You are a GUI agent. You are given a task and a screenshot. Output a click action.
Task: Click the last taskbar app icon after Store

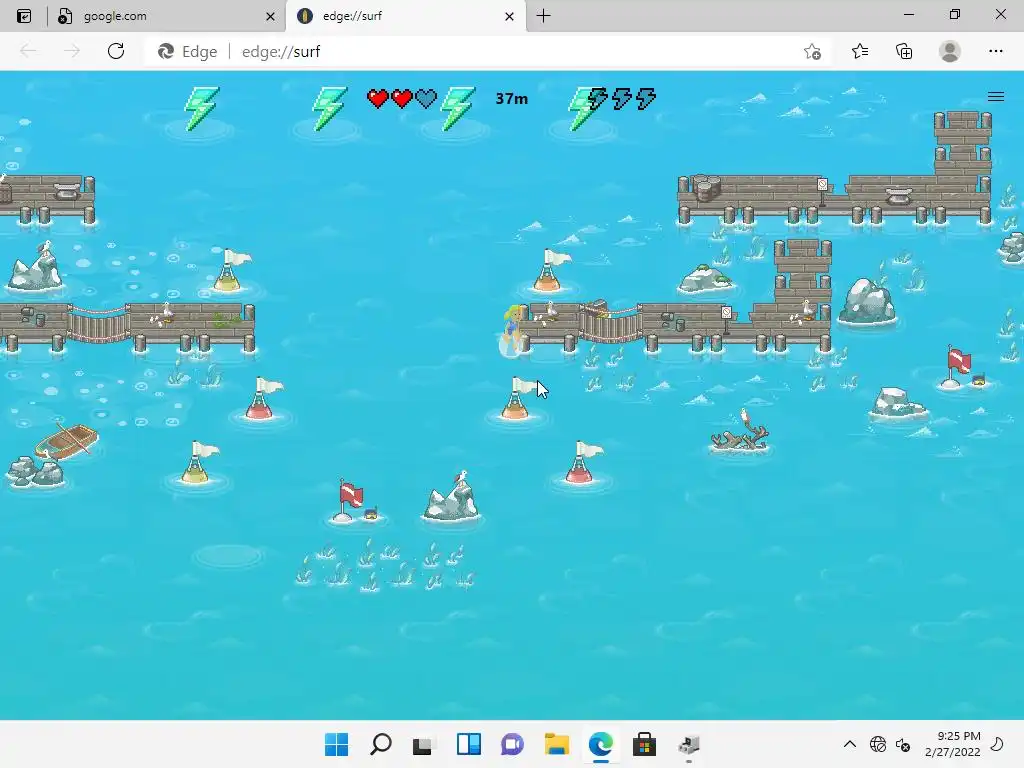click(x=688, y=744)
